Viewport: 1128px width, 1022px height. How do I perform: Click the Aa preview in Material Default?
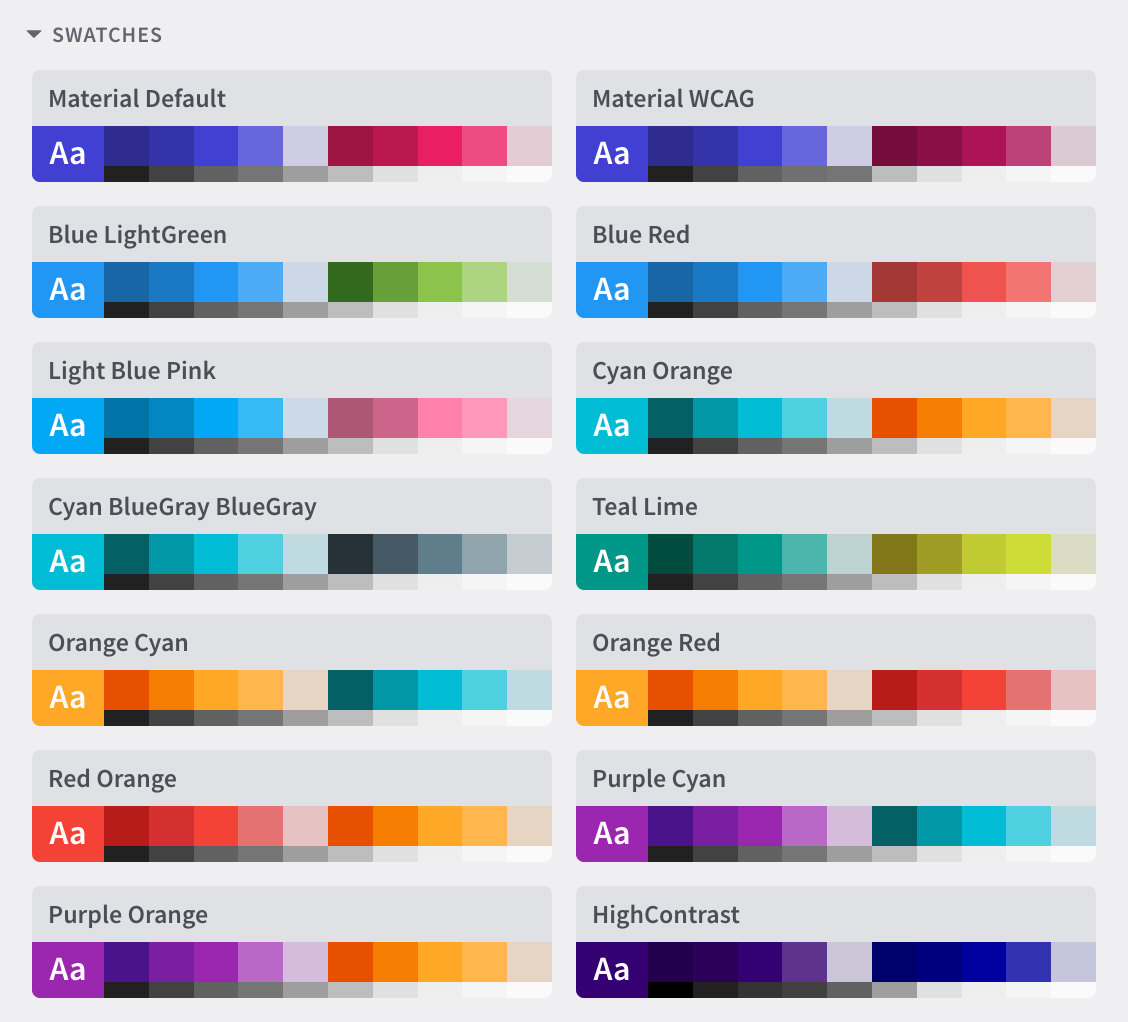(x=68, y=153)
